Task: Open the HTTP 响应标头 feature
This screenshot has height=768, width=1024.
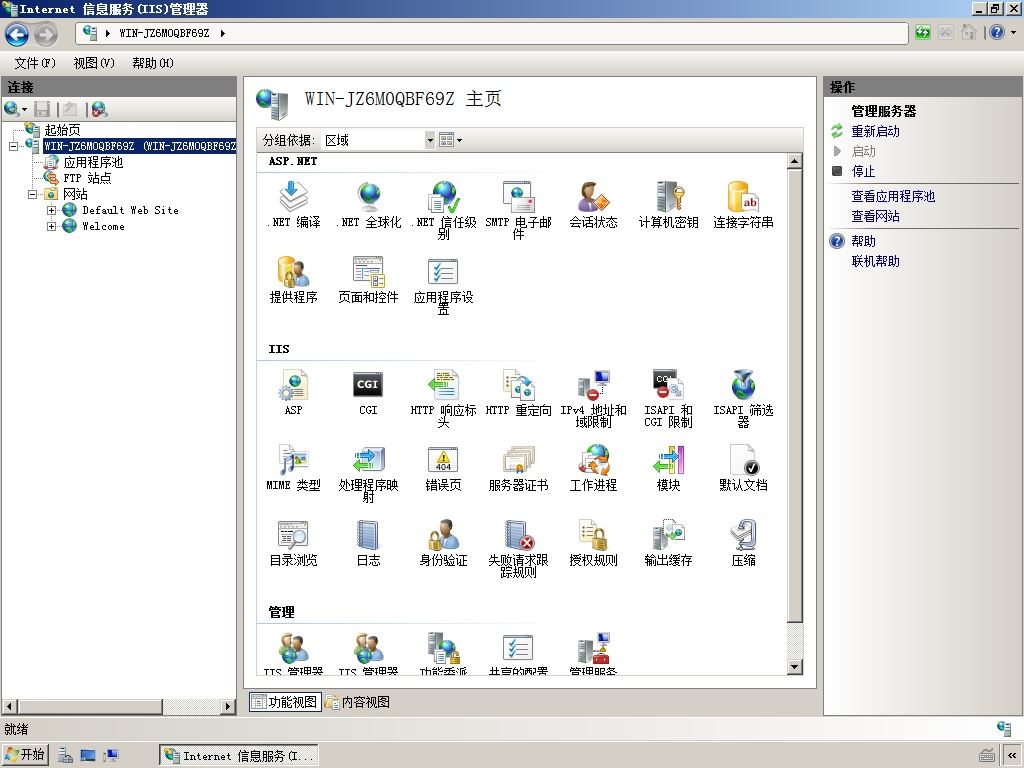Action: pyautogui.click(x=443, y=398)
